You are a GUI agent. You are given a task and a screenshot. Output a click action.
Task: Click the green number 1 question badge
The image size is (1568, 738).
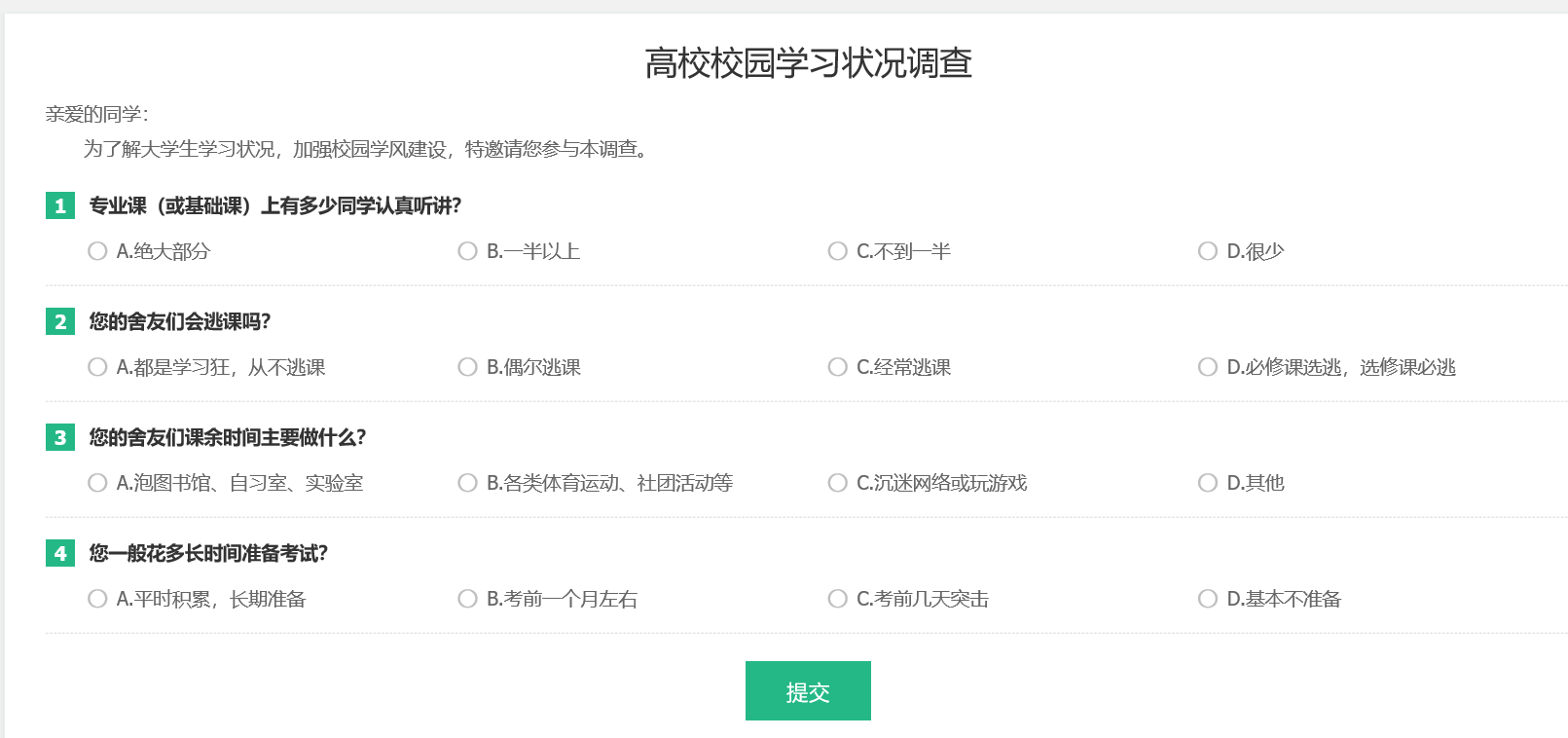point(60,205)
